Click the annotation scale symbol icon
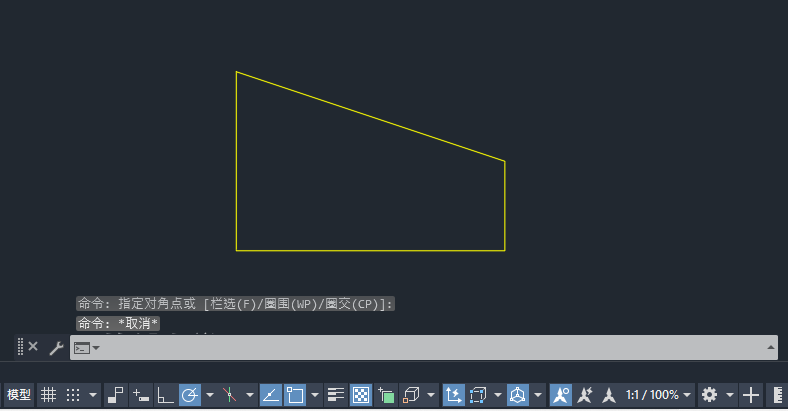This screenshot has height=411, width=788. click(x=609, y=395)
